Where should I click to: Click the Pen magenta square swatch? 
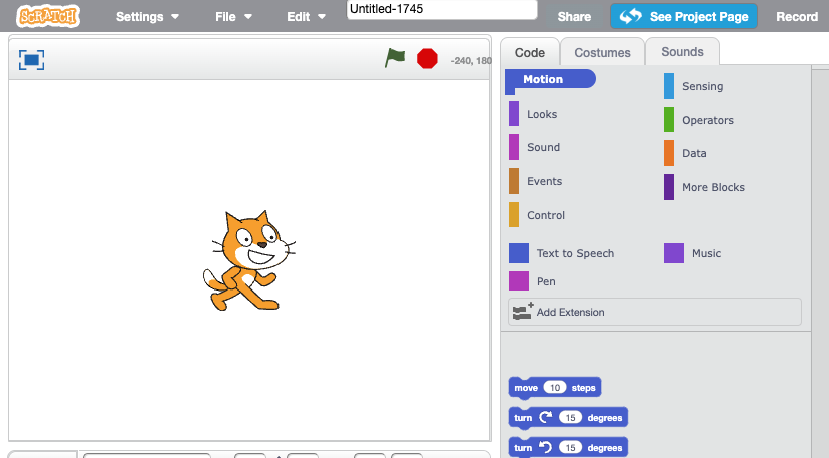point(519,281)
